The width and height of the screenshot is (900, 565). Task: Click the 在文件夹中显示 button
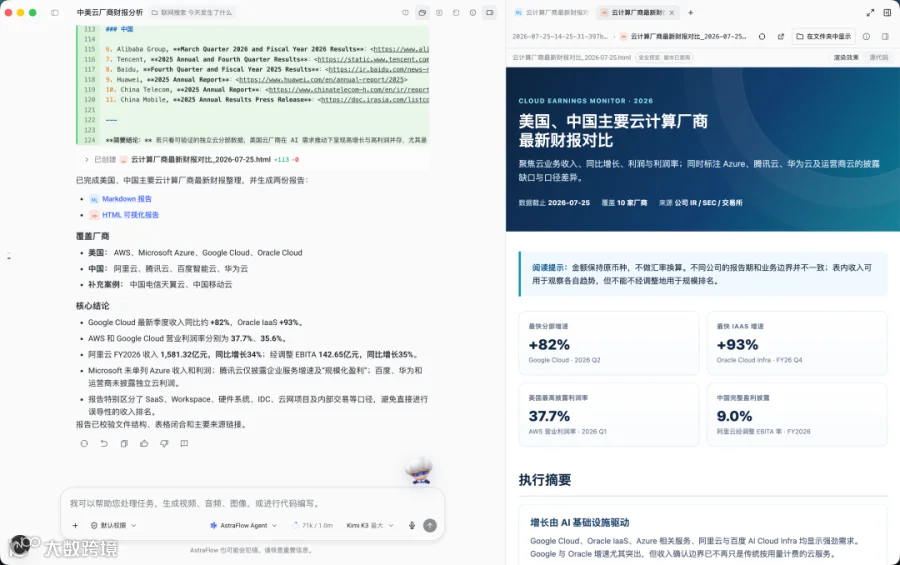point(824,36)
